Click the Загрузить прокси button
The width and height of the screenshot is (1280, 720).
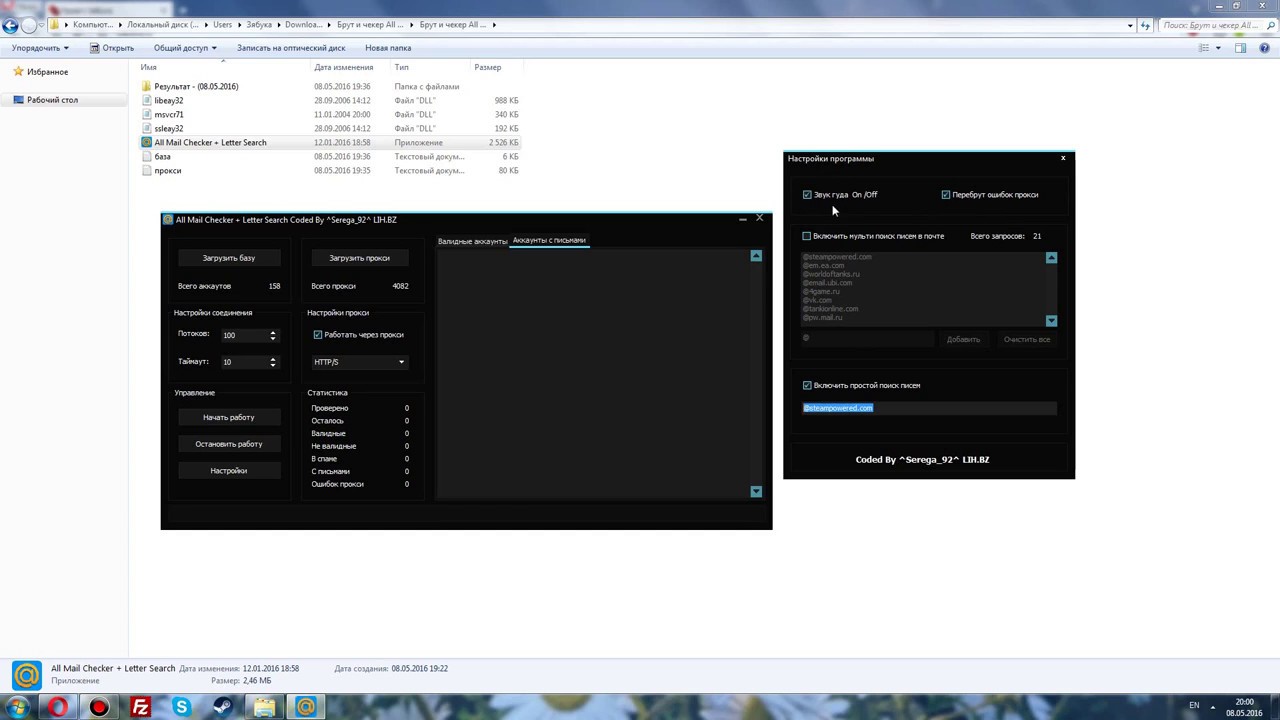(359, 258)
